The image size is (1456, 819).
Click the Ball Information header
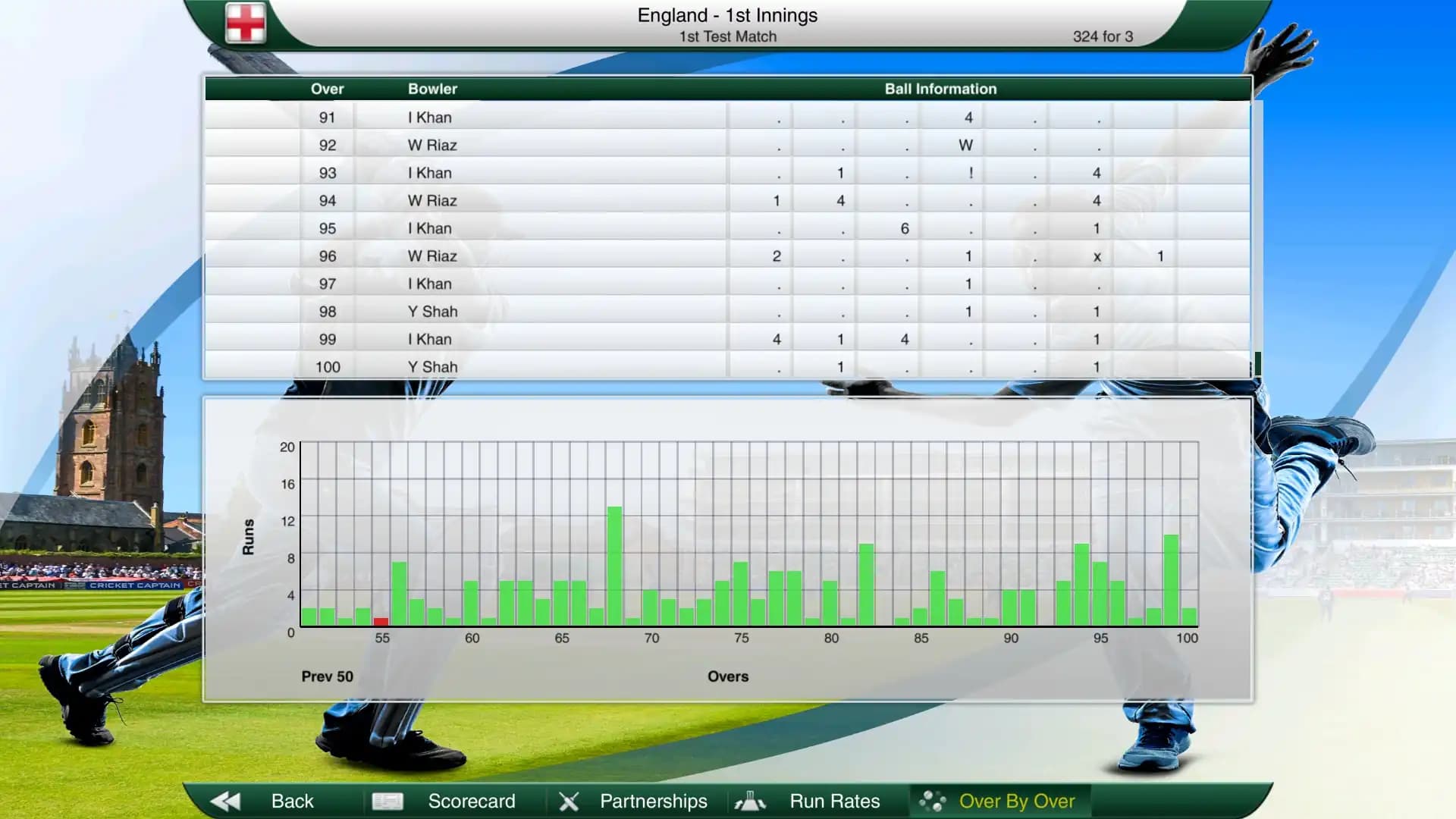click(x=940, y=89)
